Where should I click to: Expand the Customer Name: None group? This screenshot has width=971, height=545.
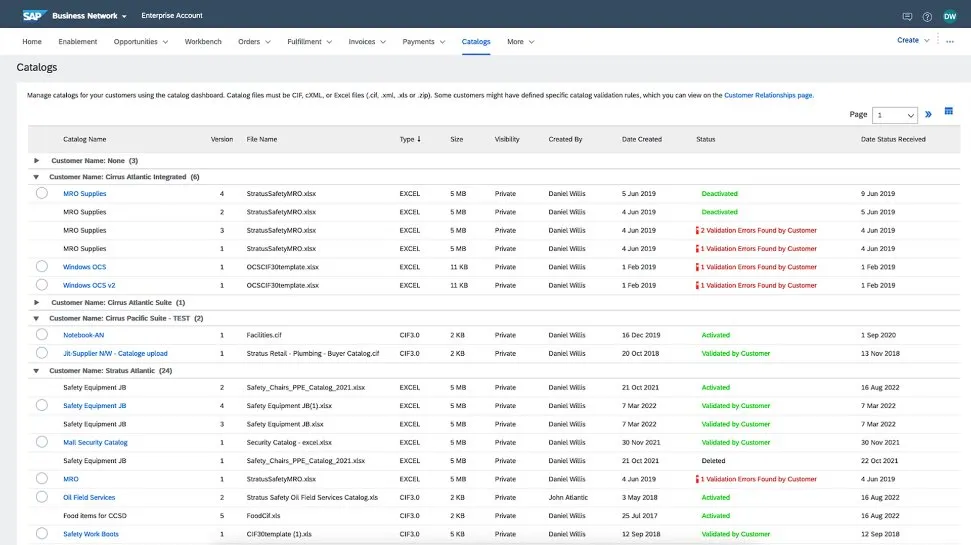point(37,161)
